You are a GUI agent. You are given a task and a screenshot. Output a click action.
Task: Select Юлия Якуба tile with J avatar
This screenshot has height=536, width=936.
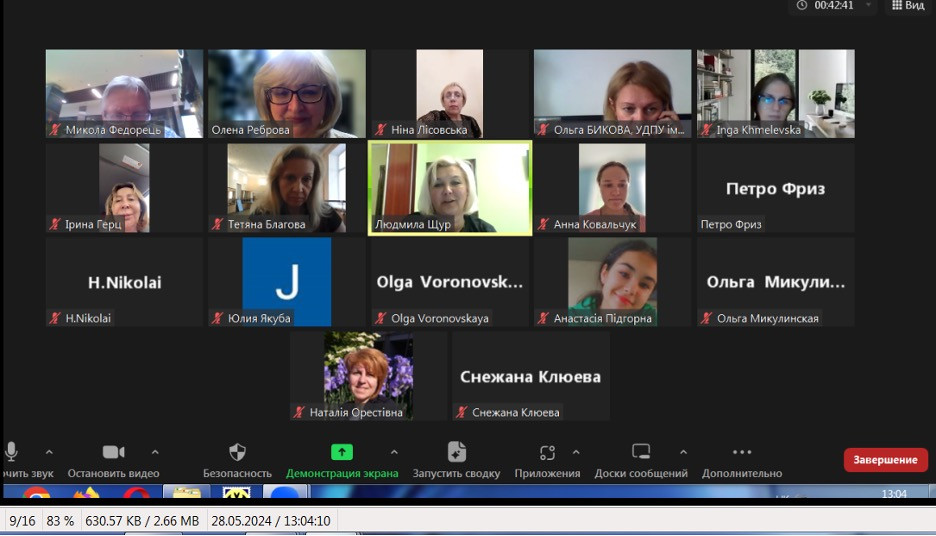287,282
